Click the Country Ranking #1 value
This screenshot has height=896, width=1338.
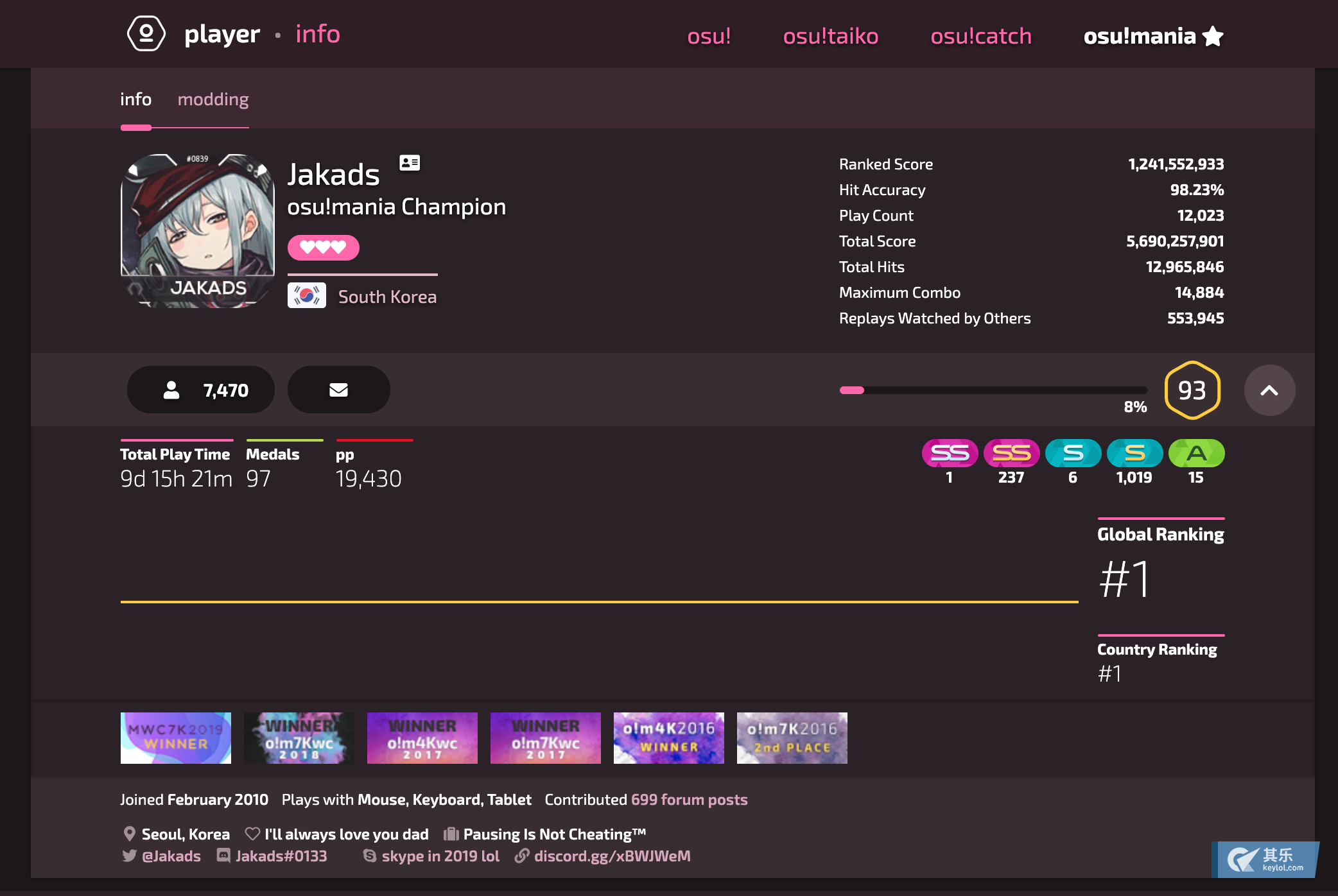1109,673
